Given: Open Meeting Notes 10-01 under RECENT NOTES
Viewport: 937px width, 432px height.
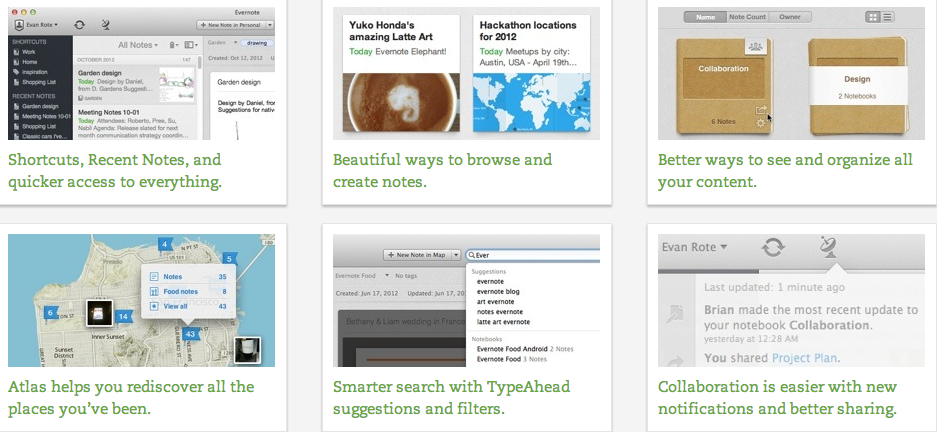Looking at the screenshot, I should 41,117.
